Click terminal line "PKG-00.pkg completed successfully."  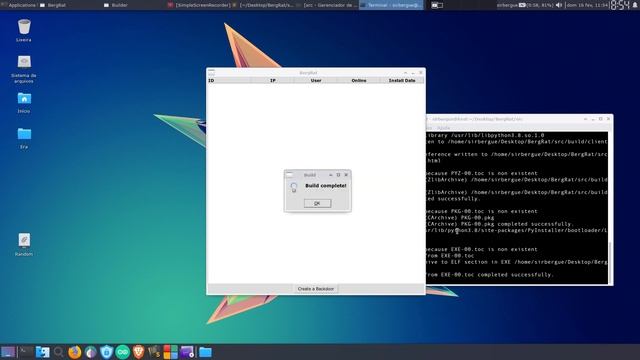(500, 224)
